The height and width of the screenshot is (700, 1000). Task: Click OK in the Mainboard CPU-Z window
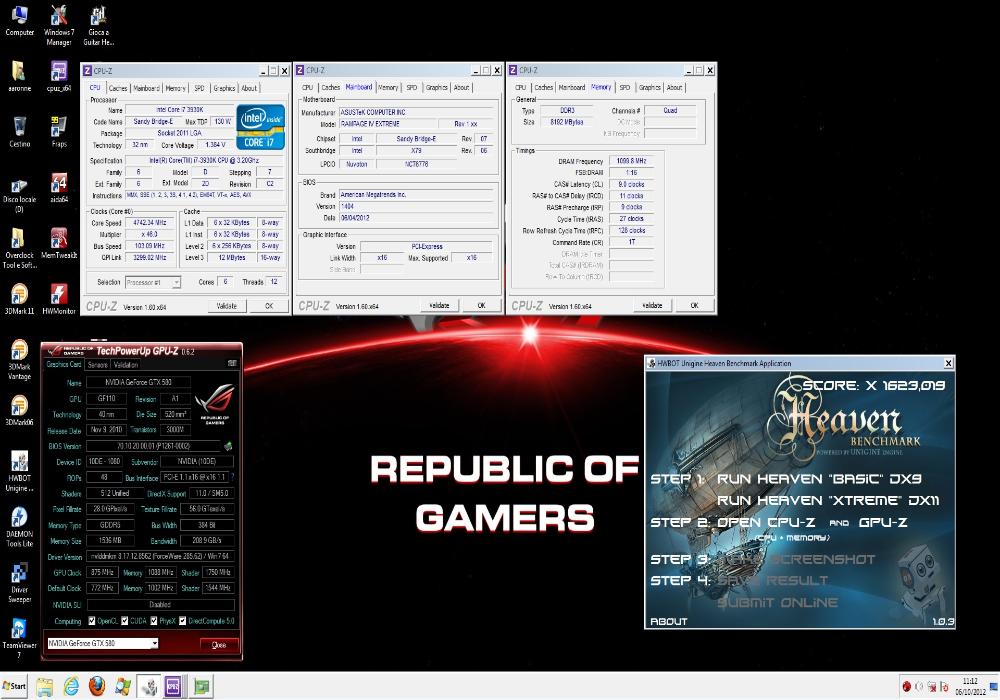[482, 305]
